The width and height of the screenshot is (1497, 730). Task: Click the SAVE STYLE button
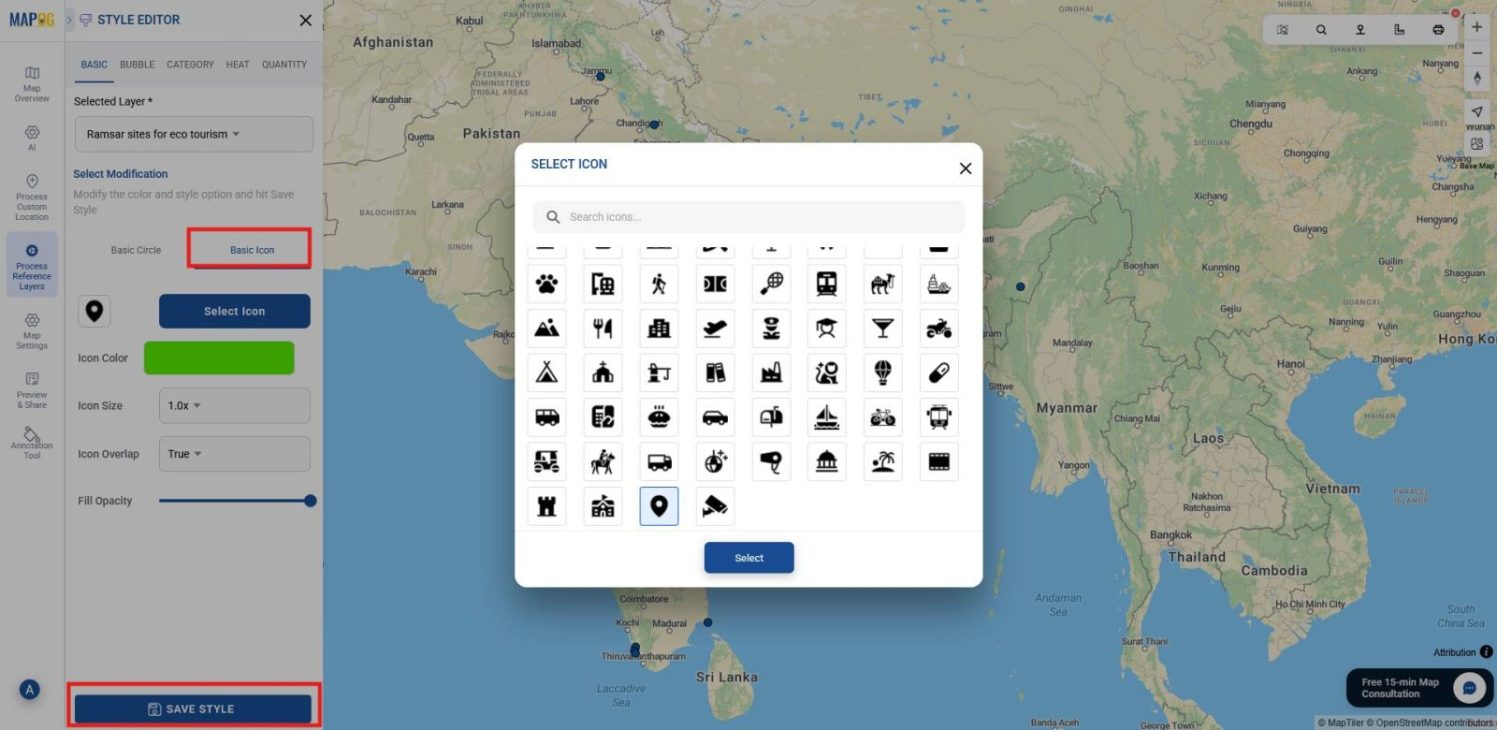click(193, 707)
